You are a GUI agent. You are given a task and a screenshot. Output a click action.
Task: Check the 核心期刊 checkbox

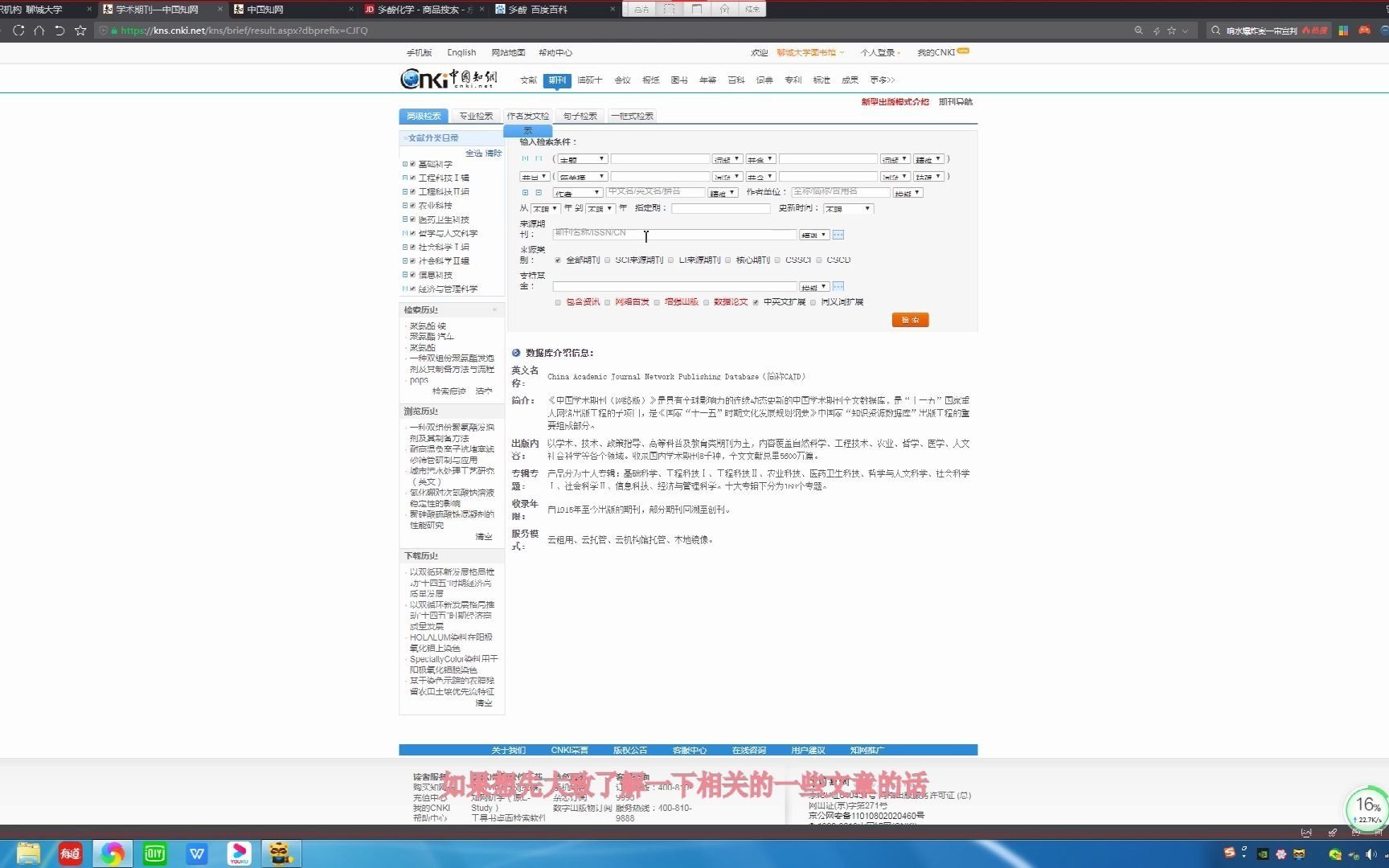pos(728,260)
